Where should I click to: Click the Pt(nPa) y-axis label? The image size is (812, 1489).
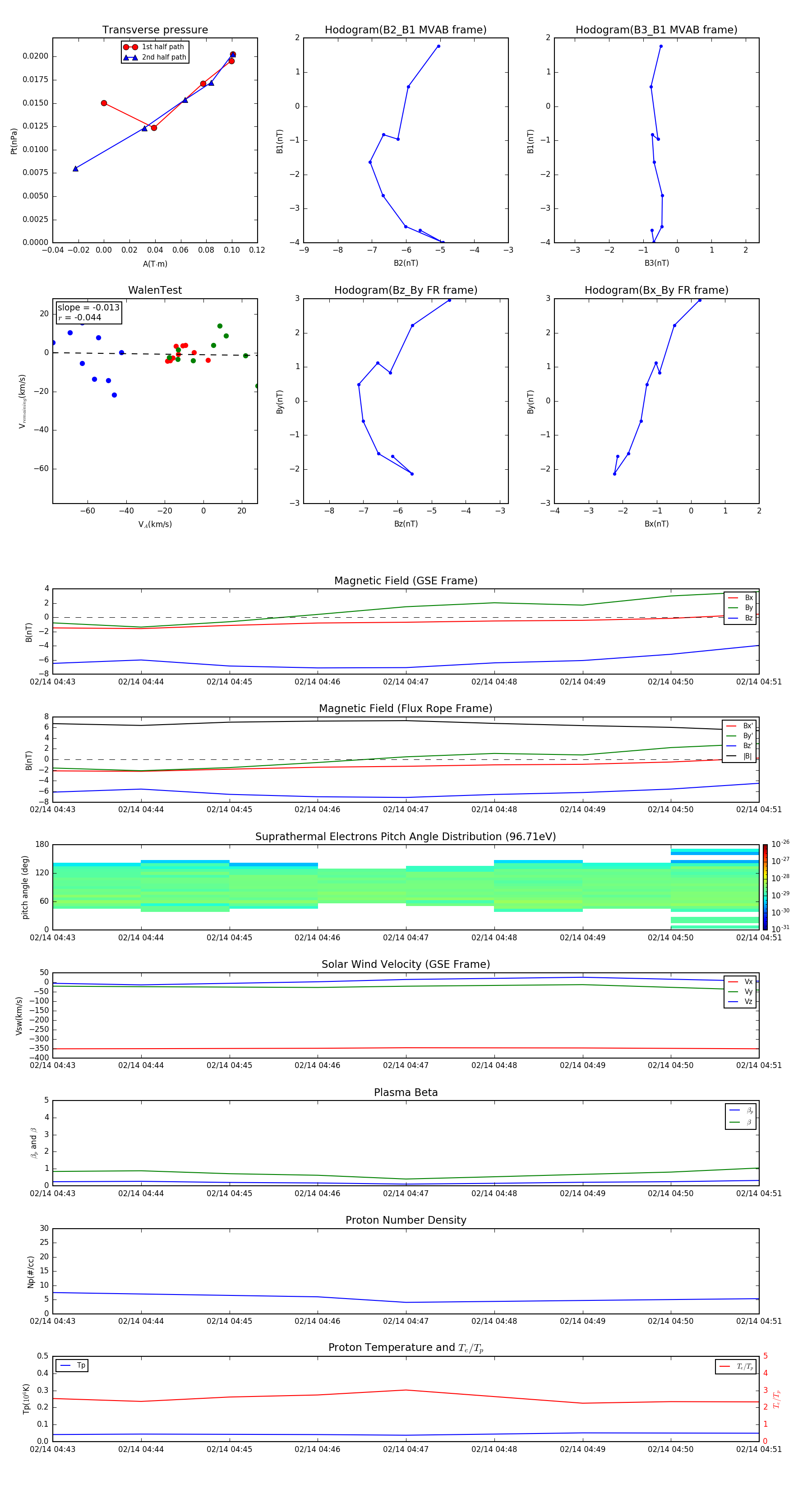14,141
